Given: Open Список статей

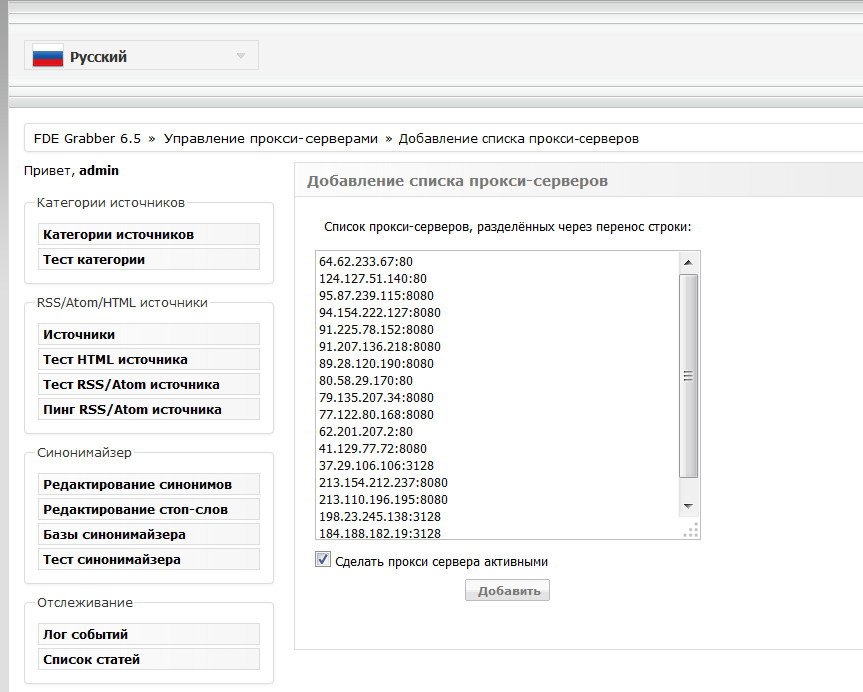Looking at the screenshot, I should pos(149,660).
